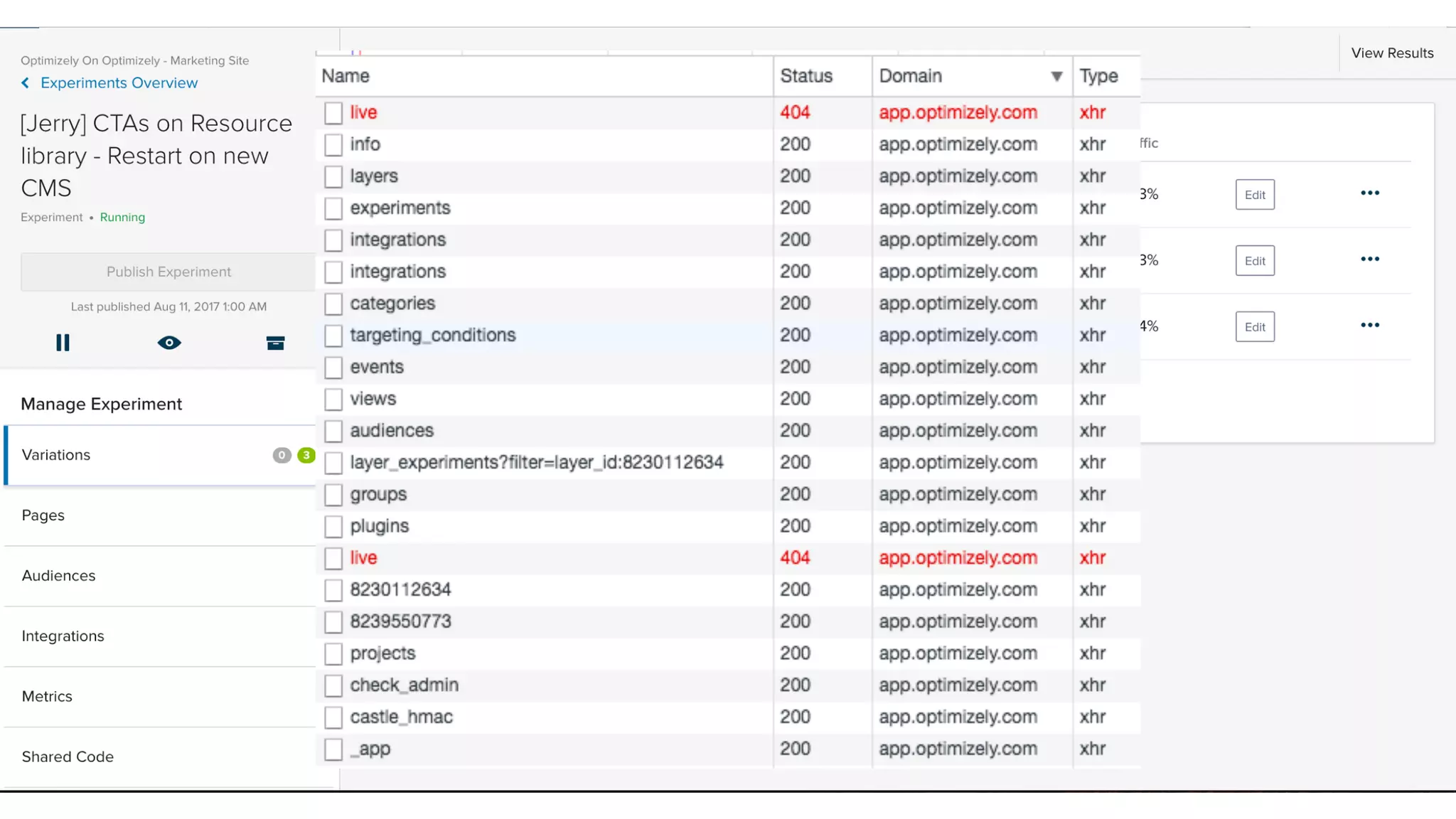Click the archive experiment icon
Image resolution: width=1456 pixels, height=819 pixels.
point(275,343)
